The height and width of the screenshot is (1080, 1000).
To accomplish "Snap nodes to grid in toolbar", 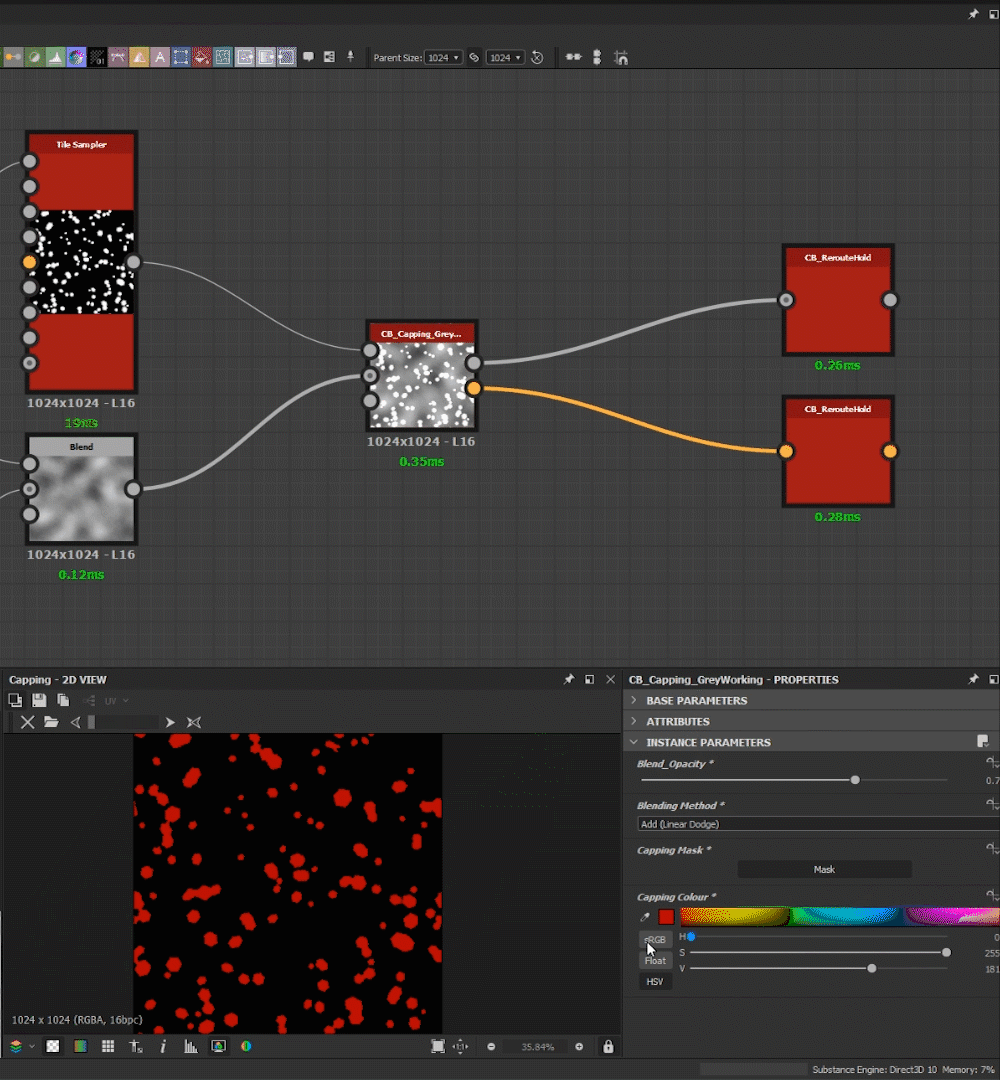I will pos(621,58).
